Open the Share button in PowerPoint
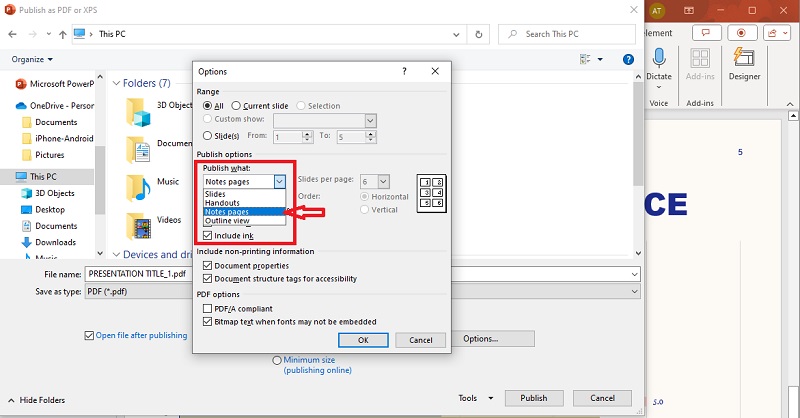The width and height of the screenshot is (800, 418). tap(777, 33)
